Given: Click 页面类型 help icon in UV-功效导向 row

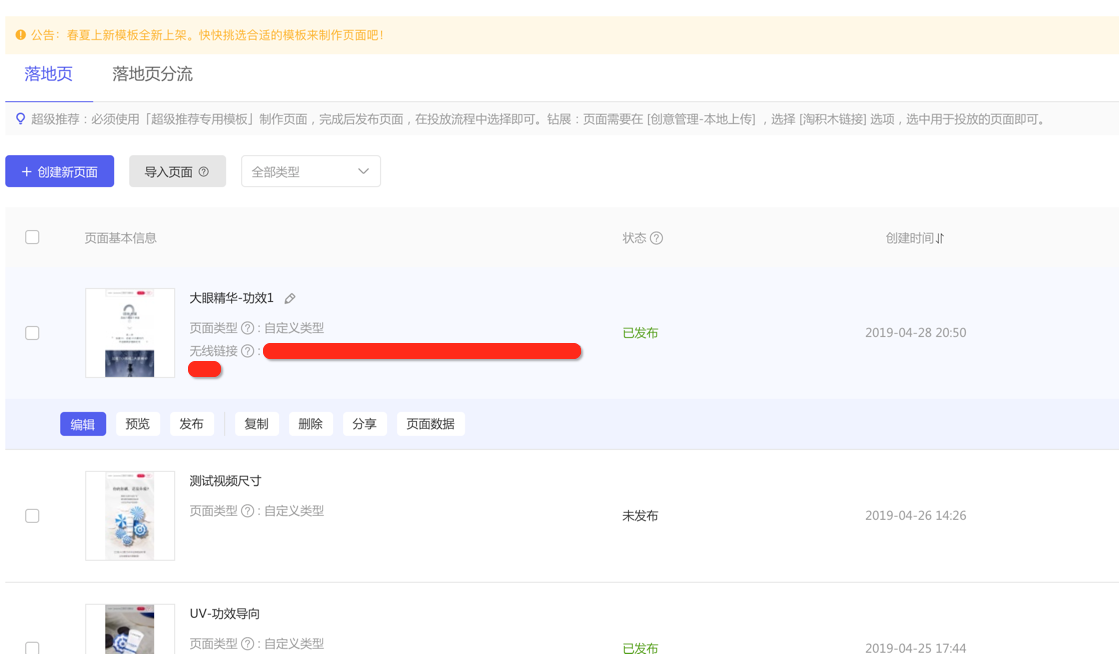Looking at the screenshot, I should [248, 643].
